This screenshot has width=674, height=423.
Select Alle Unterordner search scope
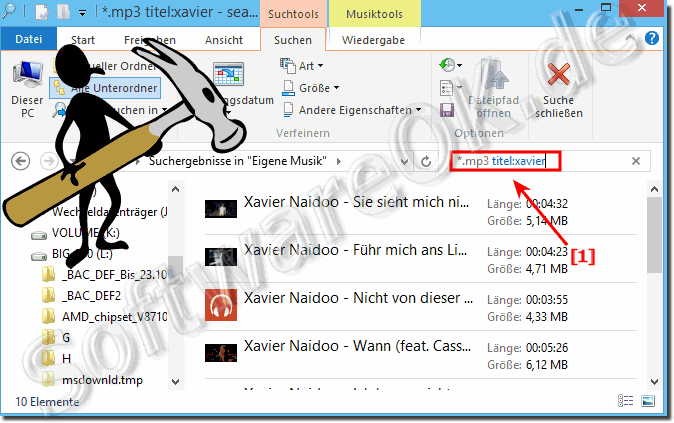(105, 88)
